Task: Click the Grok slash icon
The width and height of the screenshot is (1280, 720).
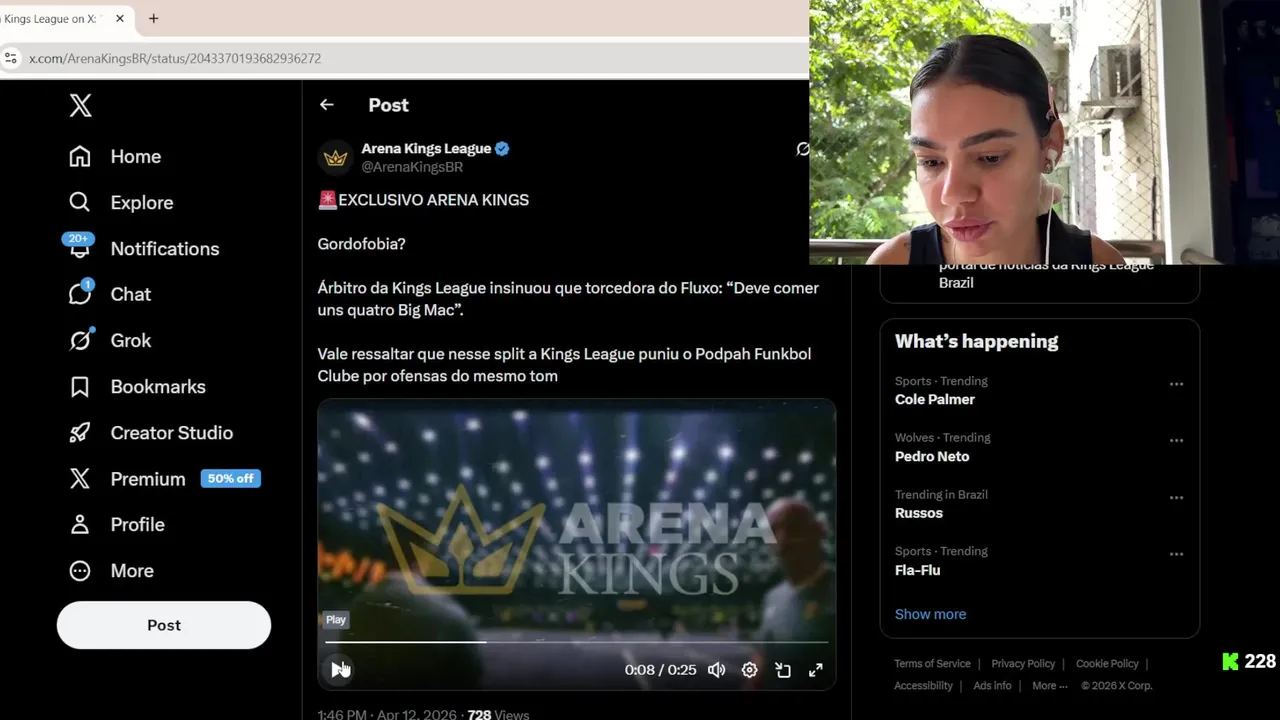Action: [80, 340]
